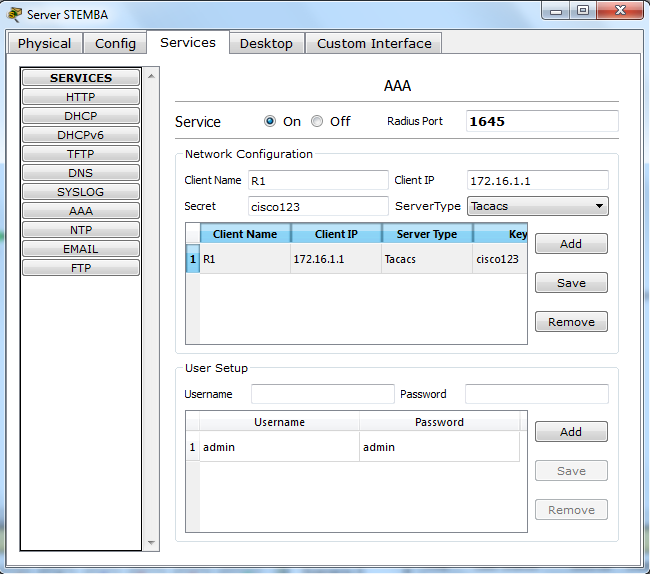Turn the AAA service Off
Viewport: 650px width, 574px height.
tap(317, 121)
